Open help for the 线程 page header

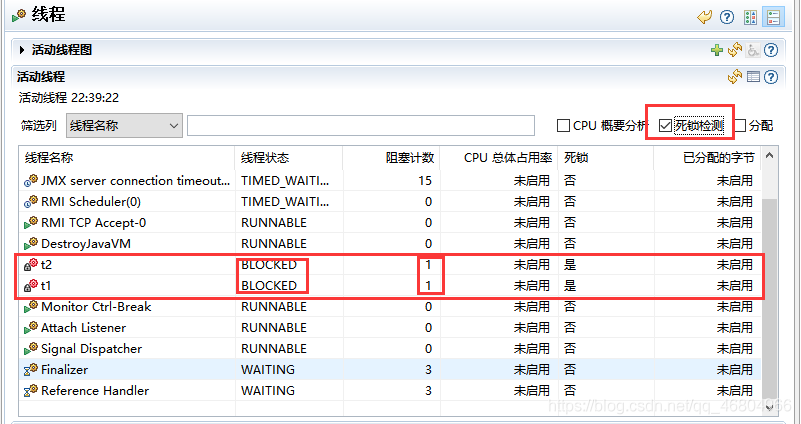coord(727,17)
